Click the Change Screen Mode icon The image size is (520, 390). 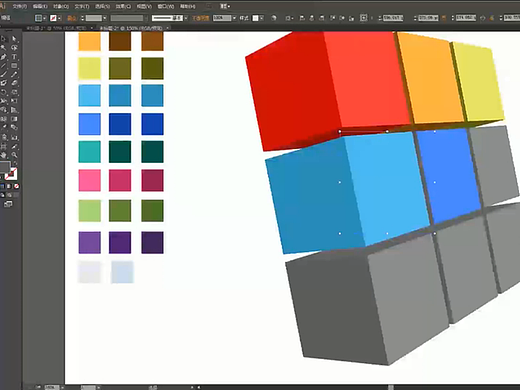pyautogui.click(x=8, y=204)
